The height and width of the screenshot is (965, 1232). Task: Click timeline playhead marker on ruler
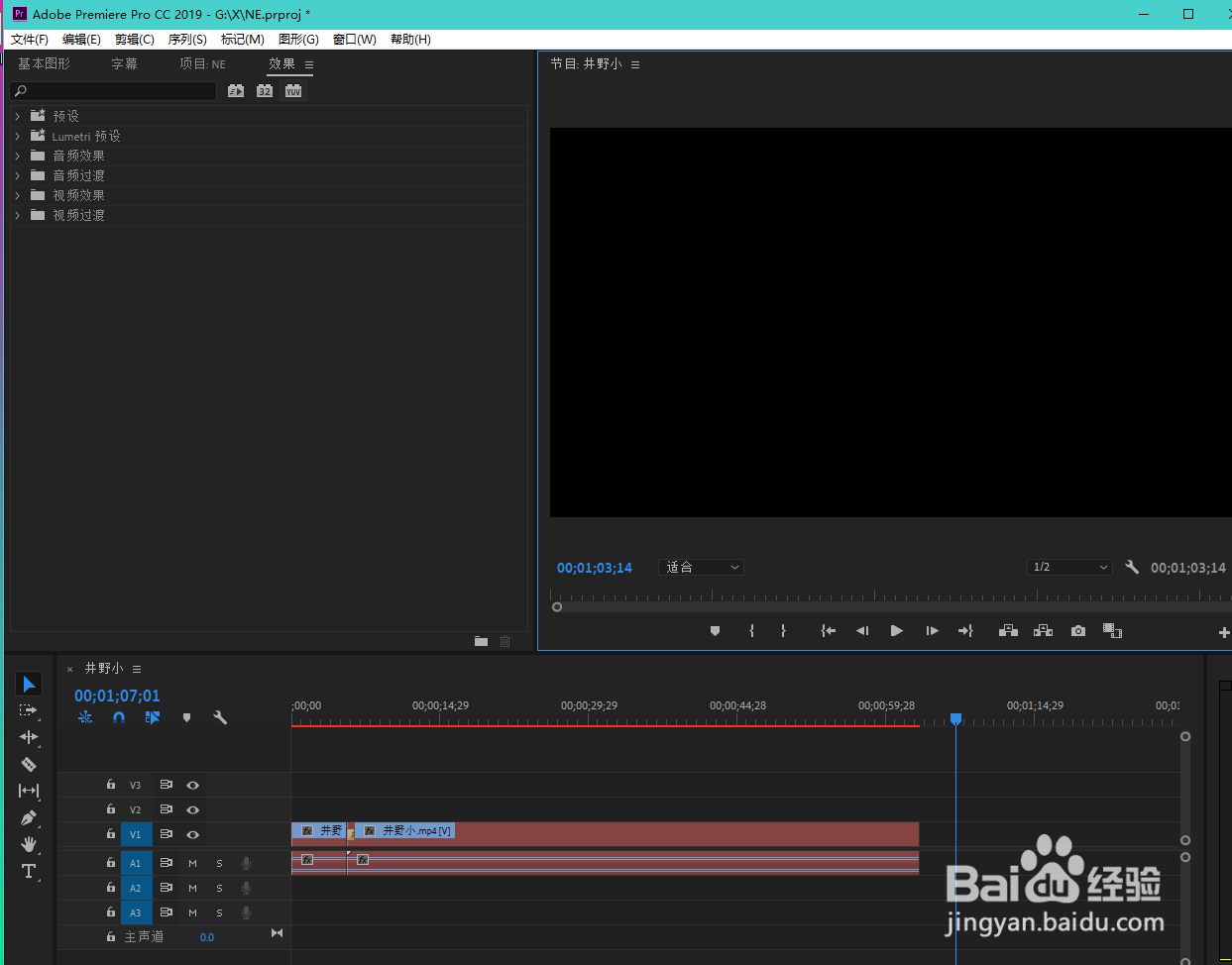coord(955,718)
